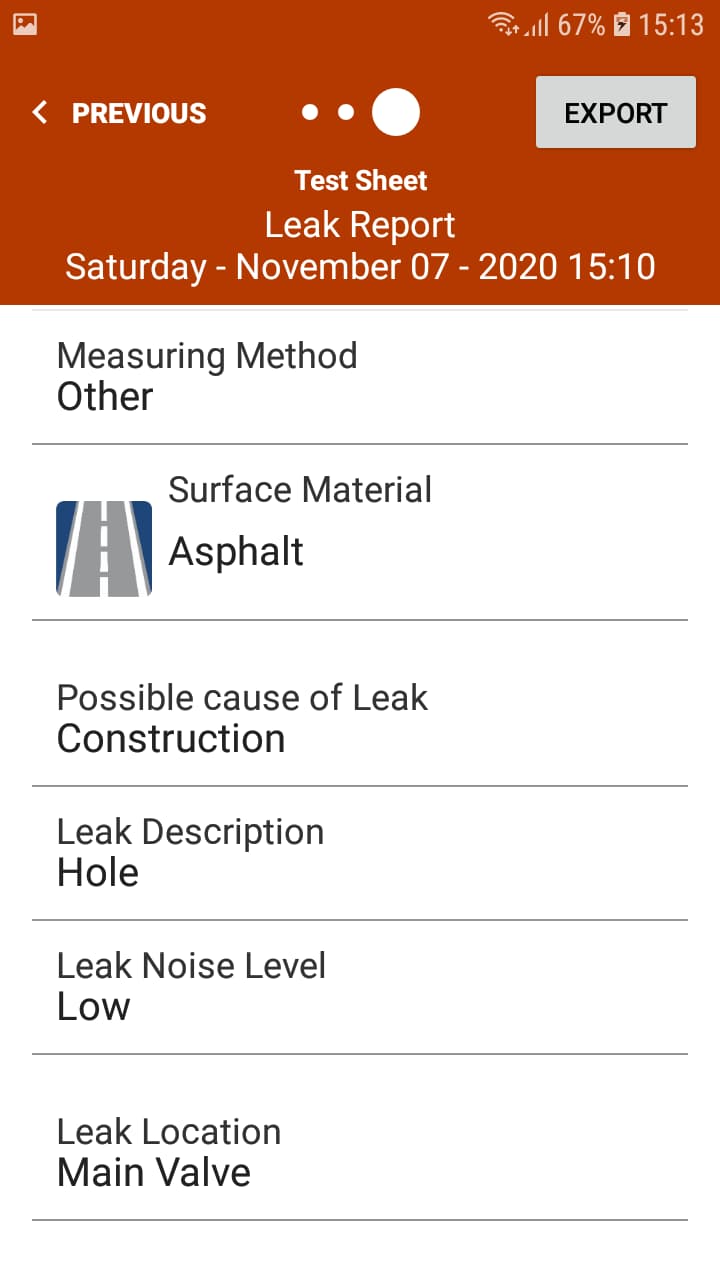The image size is (720, 1280).
Task: Open Possible cause of Leak options
Action: (x=360, y=718)
